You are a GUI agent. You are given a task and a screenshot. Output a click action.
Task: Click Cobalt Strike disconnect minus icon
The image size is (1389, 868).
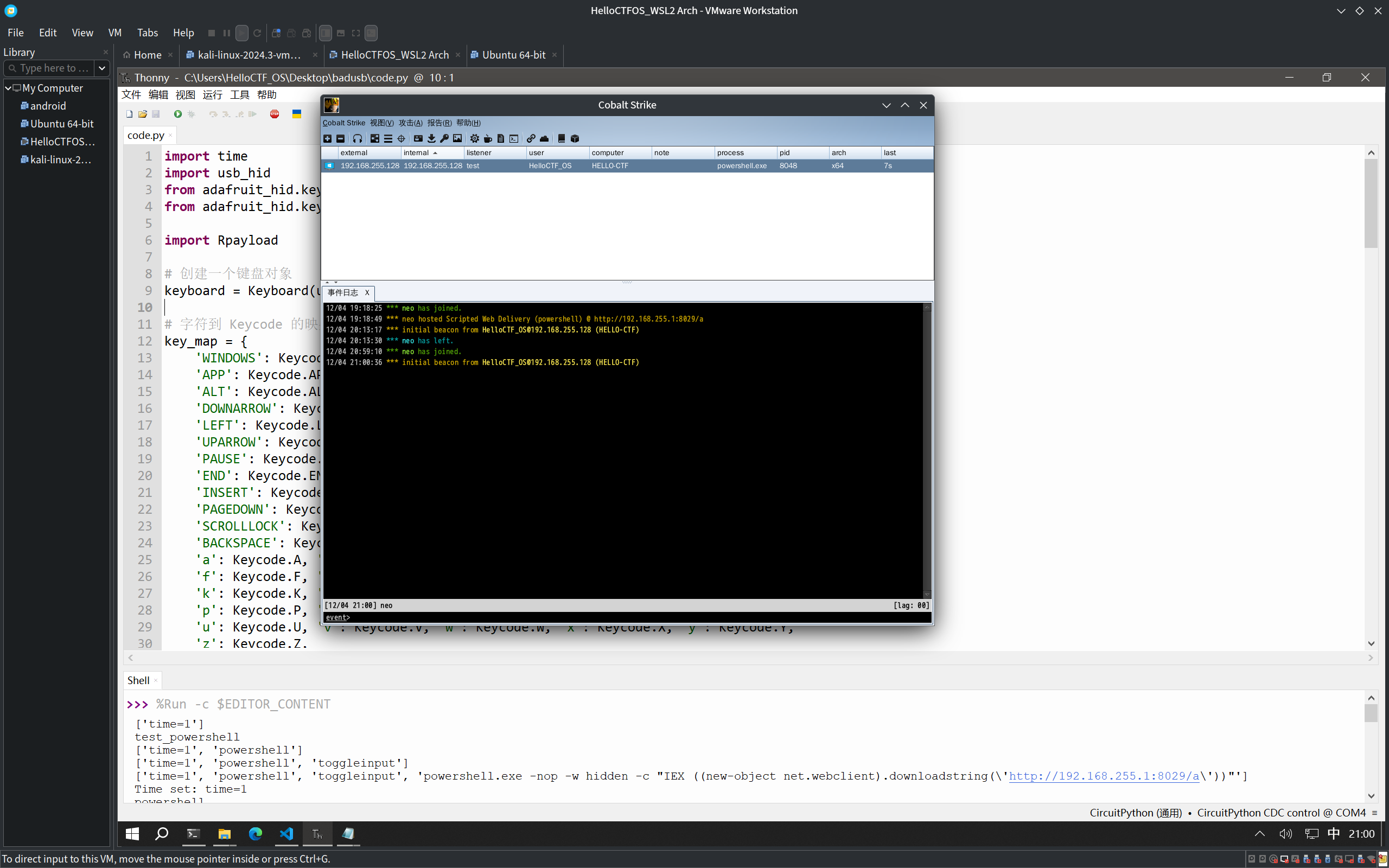click(340, 138)
